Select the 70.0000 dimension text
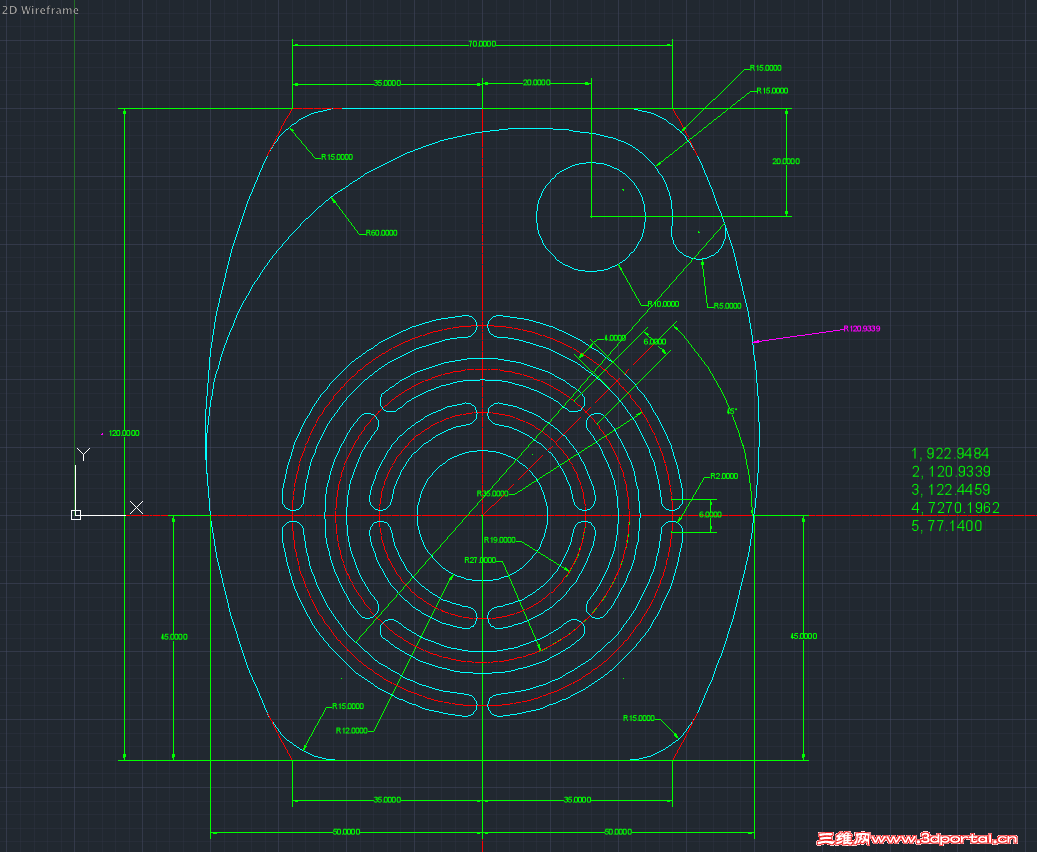This screenshot has height=852, width=1037. coord(482,44)
